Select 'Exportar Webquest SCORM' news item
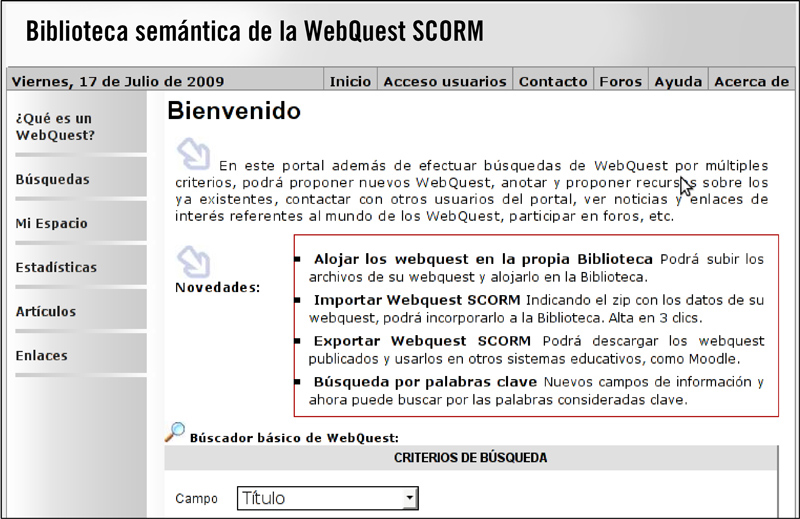The width and height of the screenshot is (800, 519). pyautogui.click(x=422, y=340)
